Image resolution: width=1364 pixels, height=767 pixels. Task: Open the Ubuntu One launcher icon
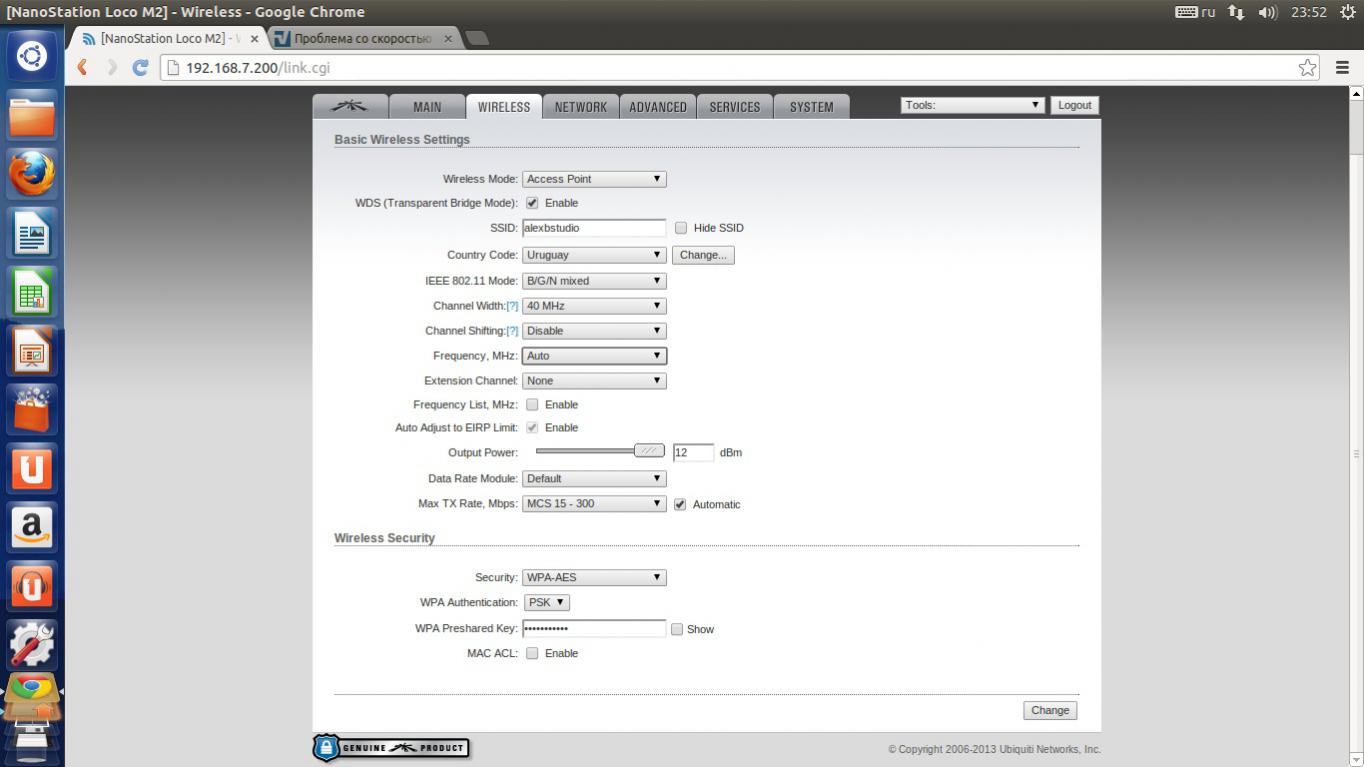tap(32, 469)
